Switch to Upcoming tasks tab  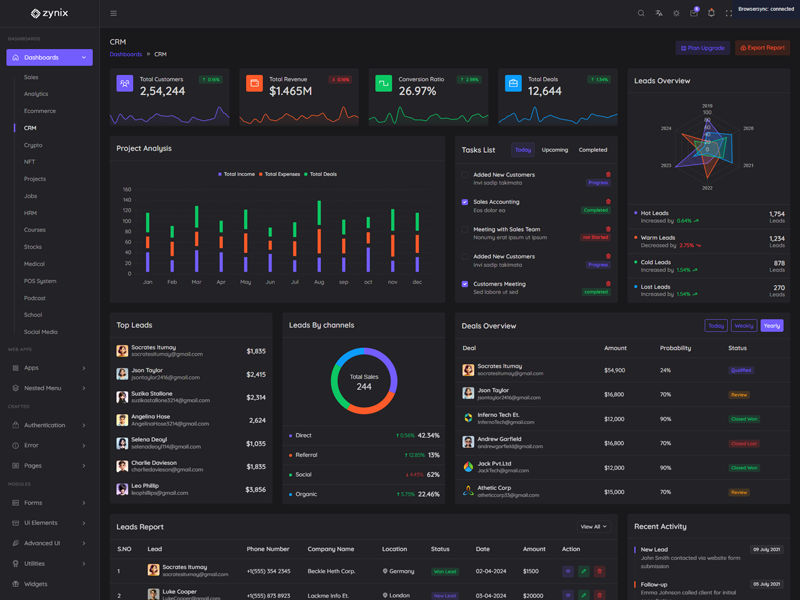(x=554, y=150)
